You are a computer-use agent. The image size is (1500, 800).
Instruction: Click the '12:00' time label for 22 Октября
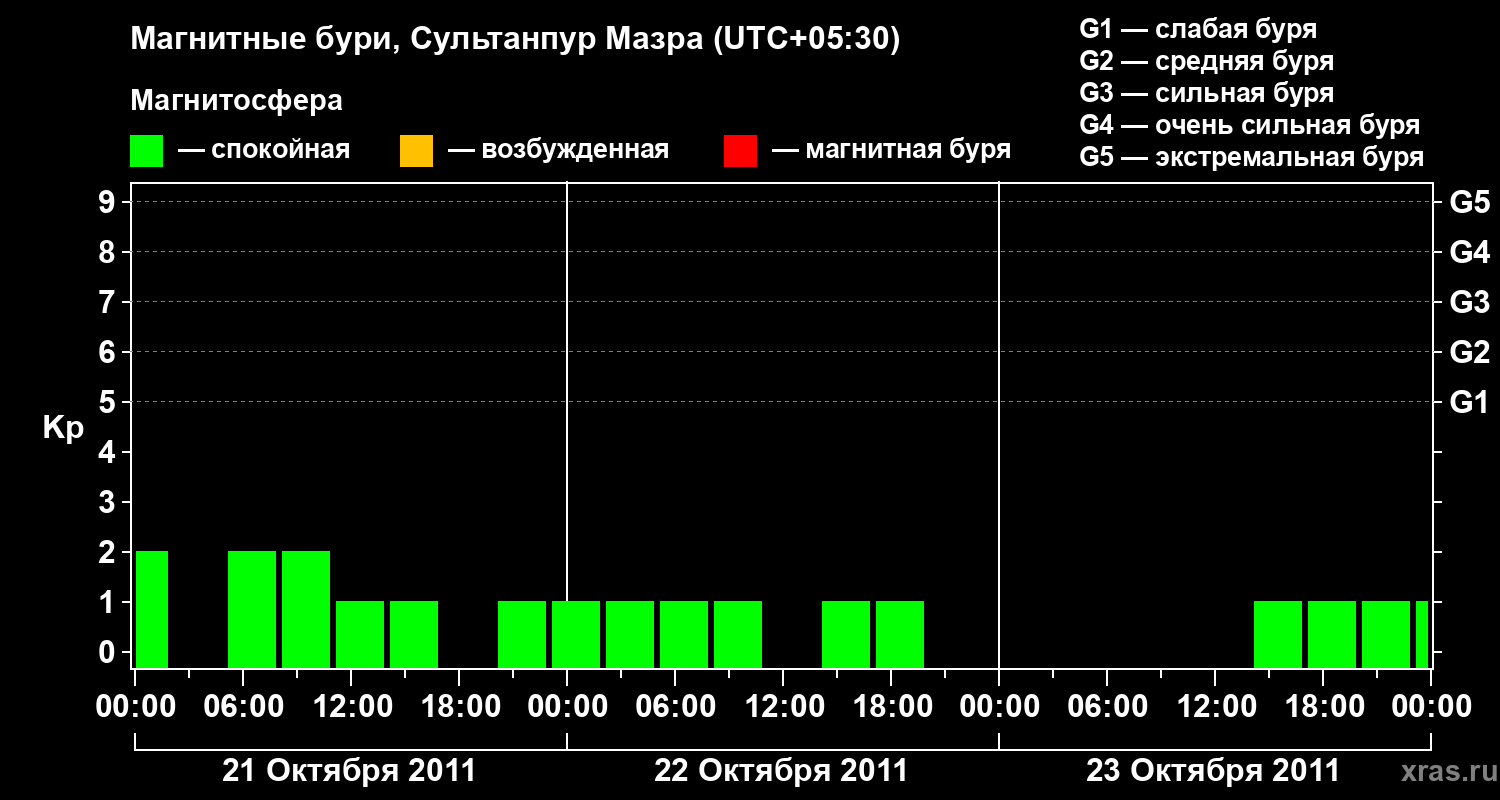point(783,706)
